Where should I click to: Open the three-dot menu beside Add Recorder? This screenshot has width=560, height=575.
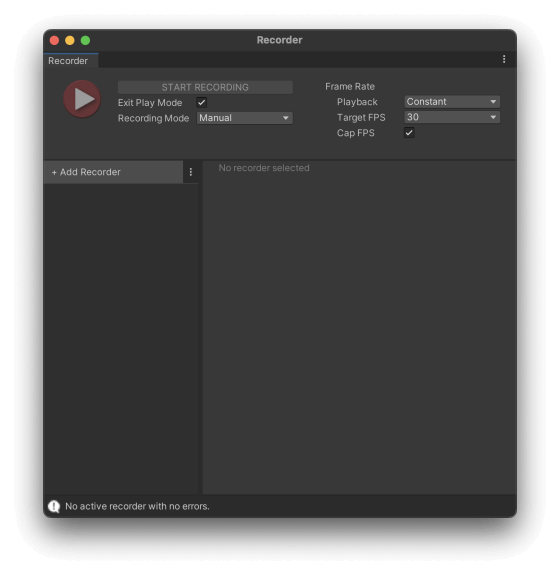tap(191, 172)
